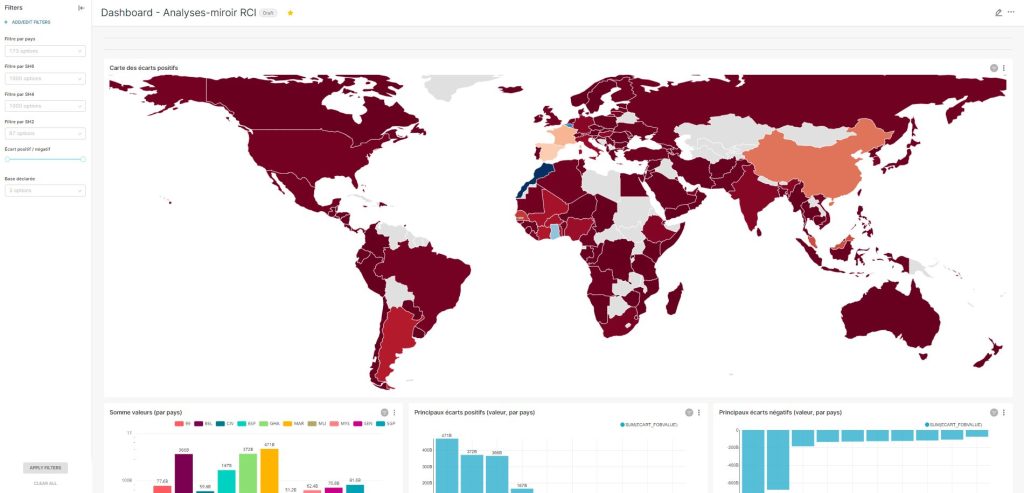Image resolution: width=1024 pixels, height=493 pixels.
Task: Toggle the favorite star for this dashboard
Action: pyautogui.click(x=291, y=12)
